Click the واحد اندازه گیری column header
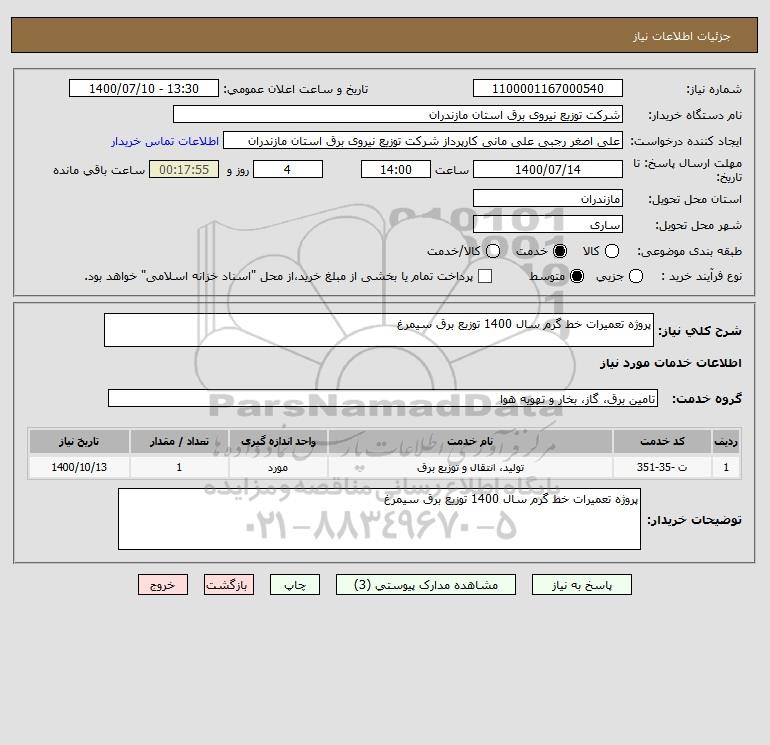This screenshot has height=745, width=770. [x=278, y=441]
